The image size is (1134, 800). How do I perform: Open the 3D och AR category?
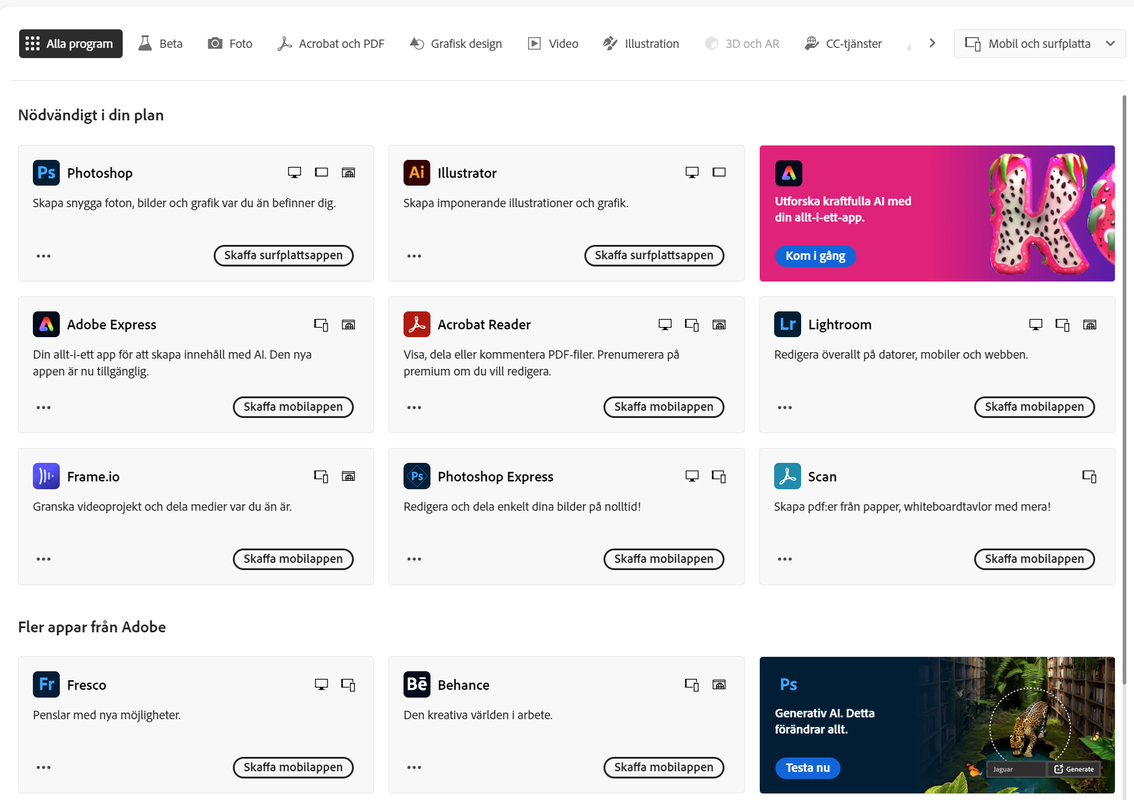pos(742,43)
